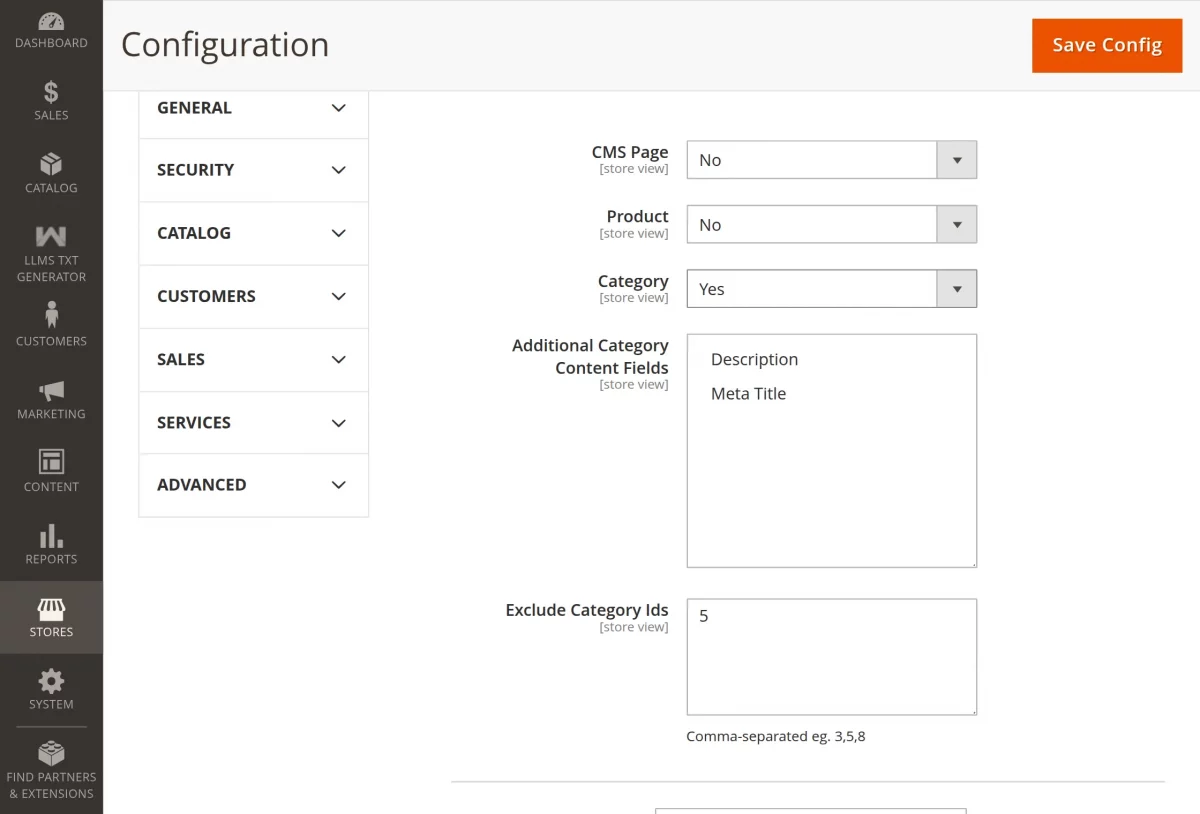Select the Sales icon in the sidebar
The width and height of the screenshot is (1200, 814).
51,99
